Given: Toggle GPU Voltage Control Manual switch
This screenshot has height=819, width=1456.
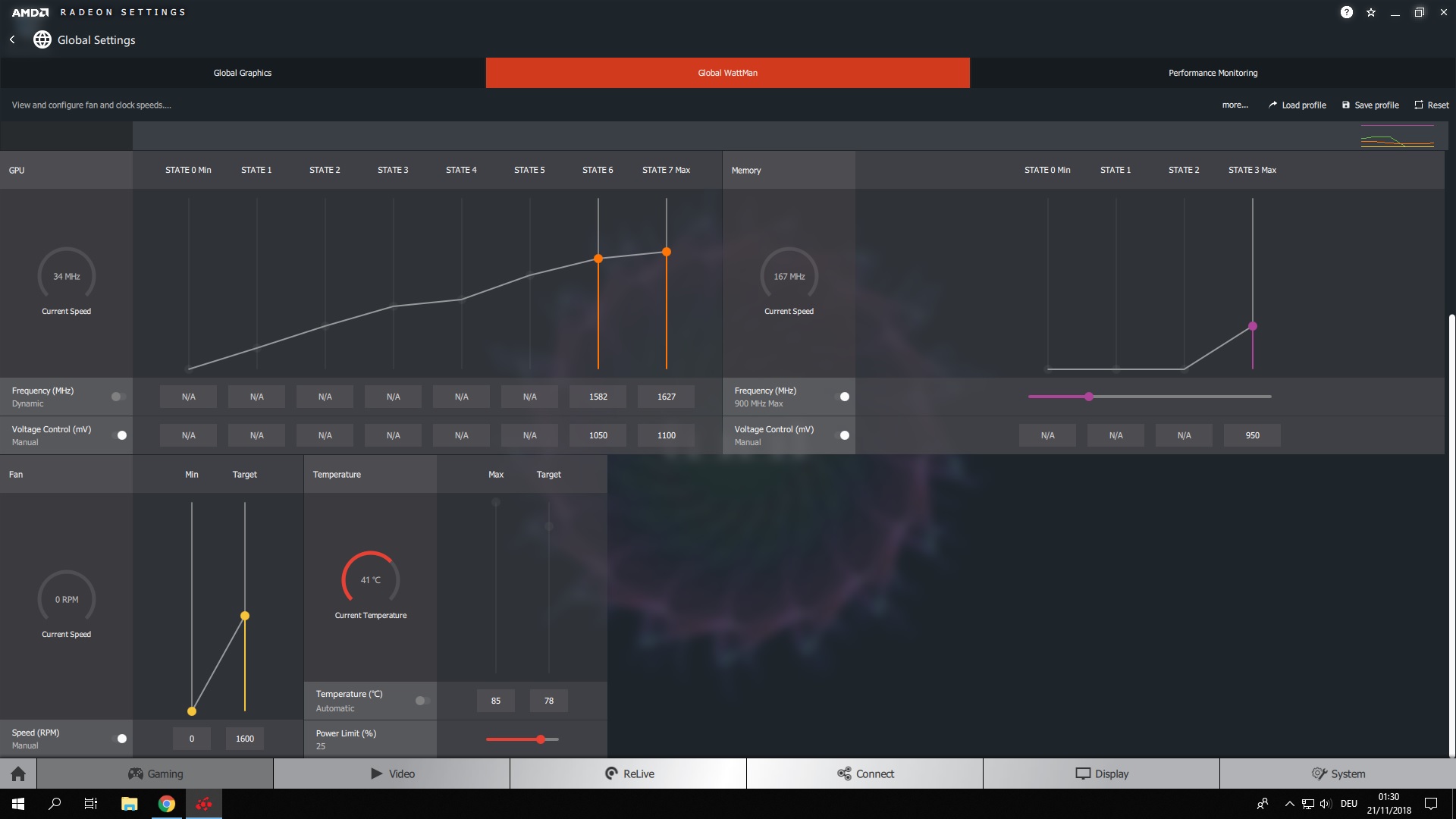Looking at the screenshot, I should 120,435.
